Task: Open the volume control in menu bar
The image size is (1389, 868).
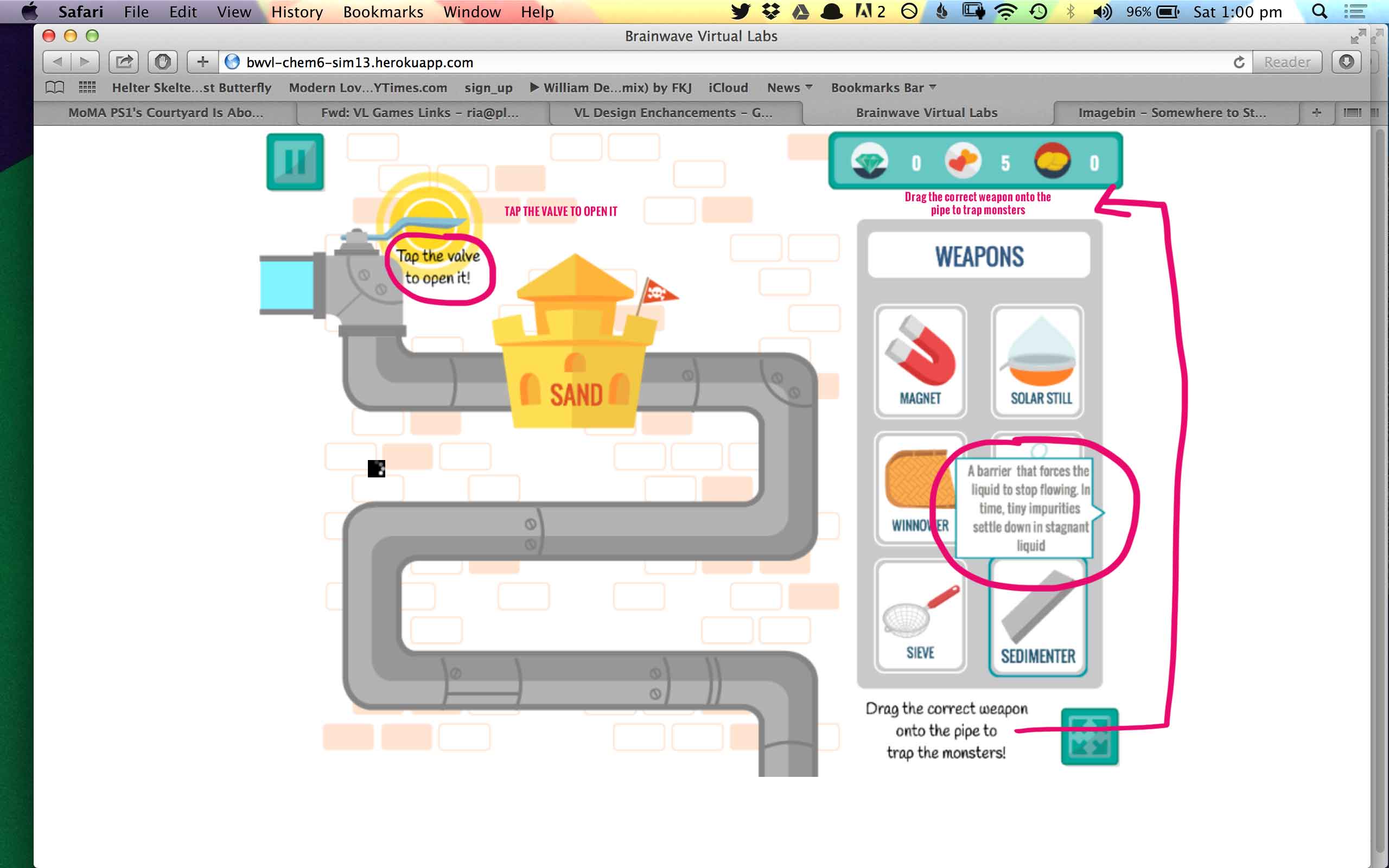Action: click(x=1103, y=11)
